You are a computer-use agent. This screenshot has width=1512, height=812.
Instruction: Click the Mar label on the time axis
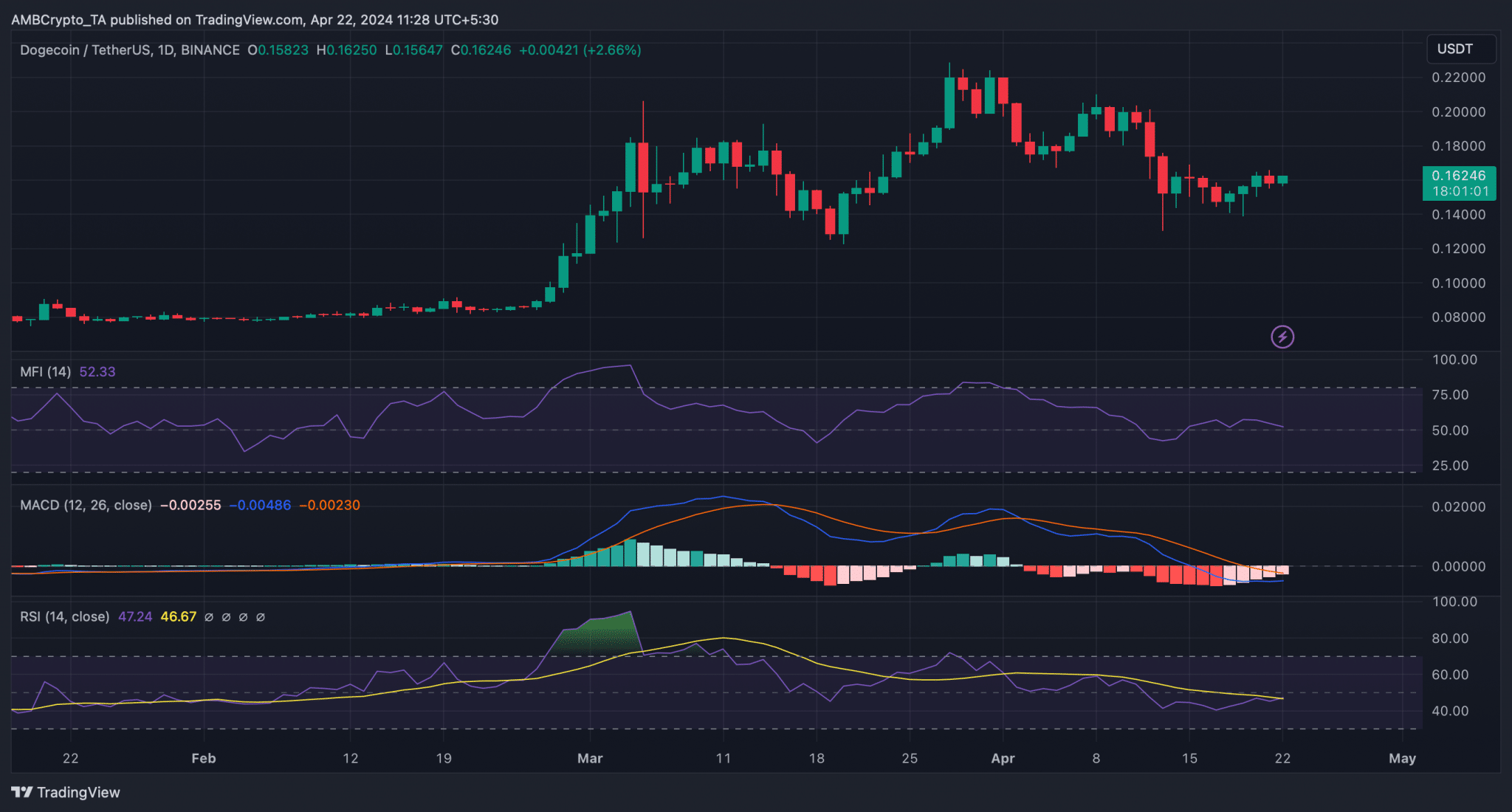(590, 759)
